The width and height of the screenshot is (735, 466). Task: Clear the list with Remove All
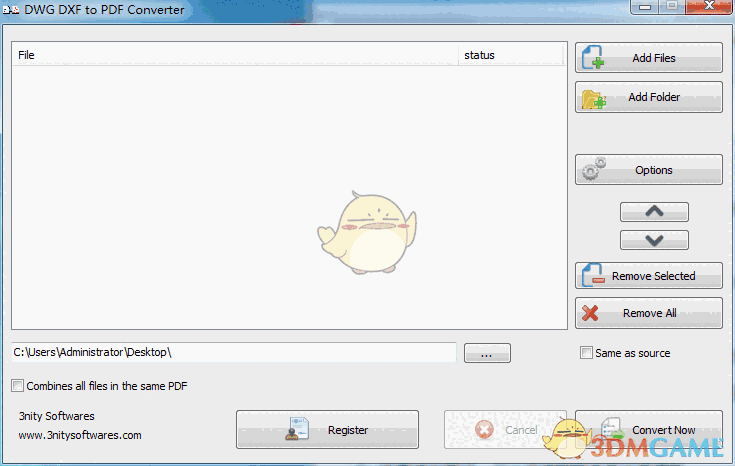(649, 313)
